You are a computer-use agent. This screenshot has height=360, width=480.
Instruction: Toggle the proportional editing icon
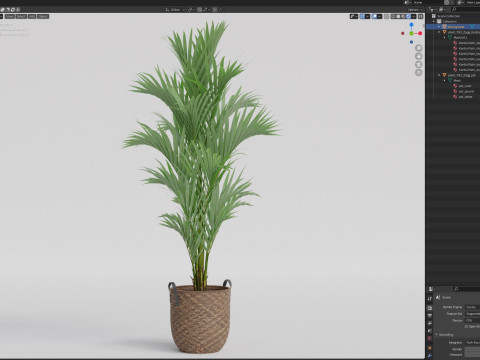pyautogui.click(x=215, y=10)
